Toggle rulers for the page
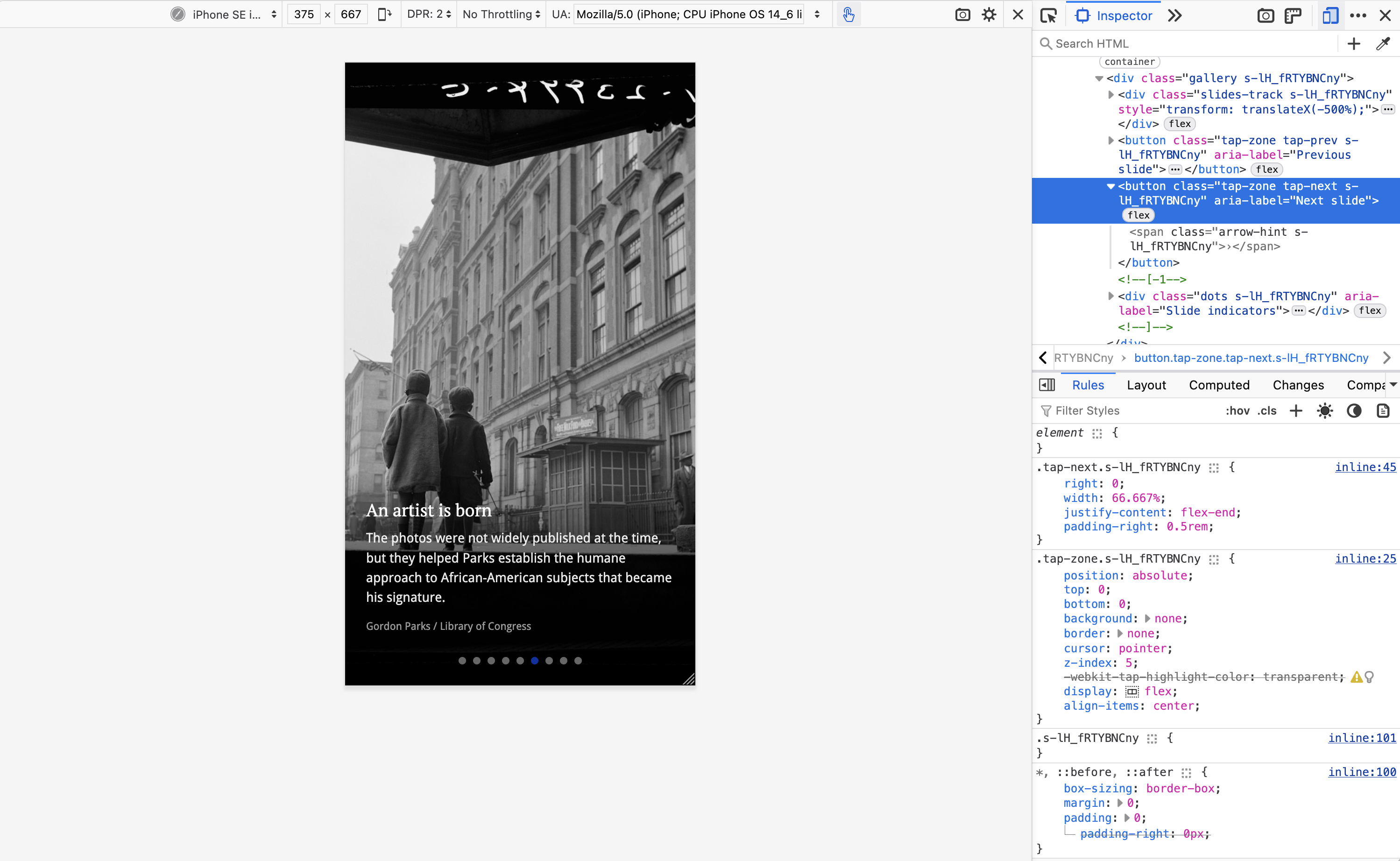 (x=1294, y=15)
